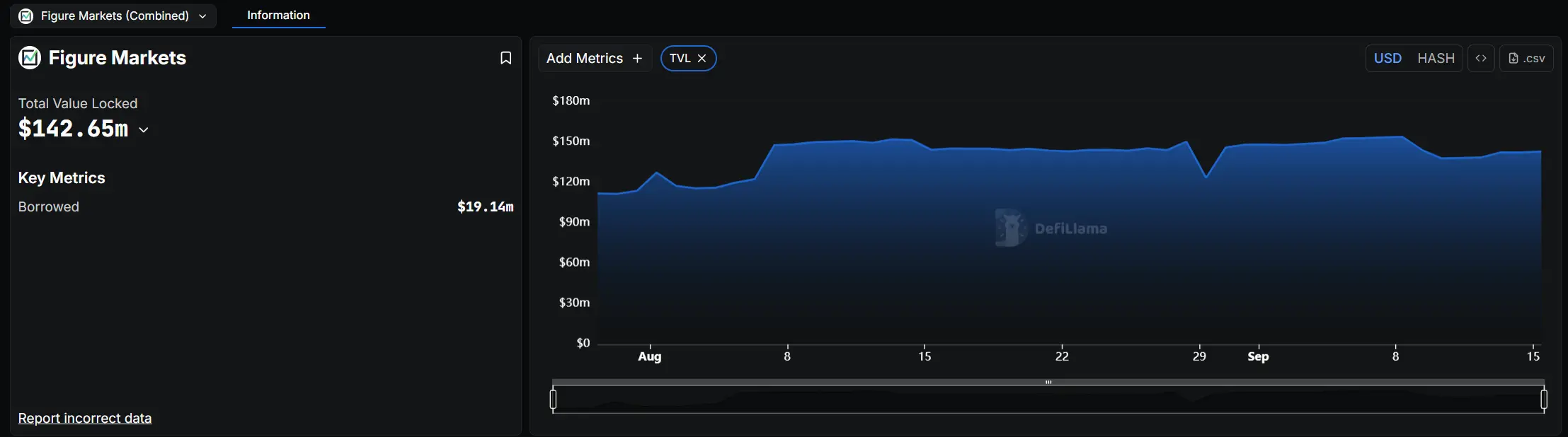Click the chart dip near 29

[x=1206, y=177]
